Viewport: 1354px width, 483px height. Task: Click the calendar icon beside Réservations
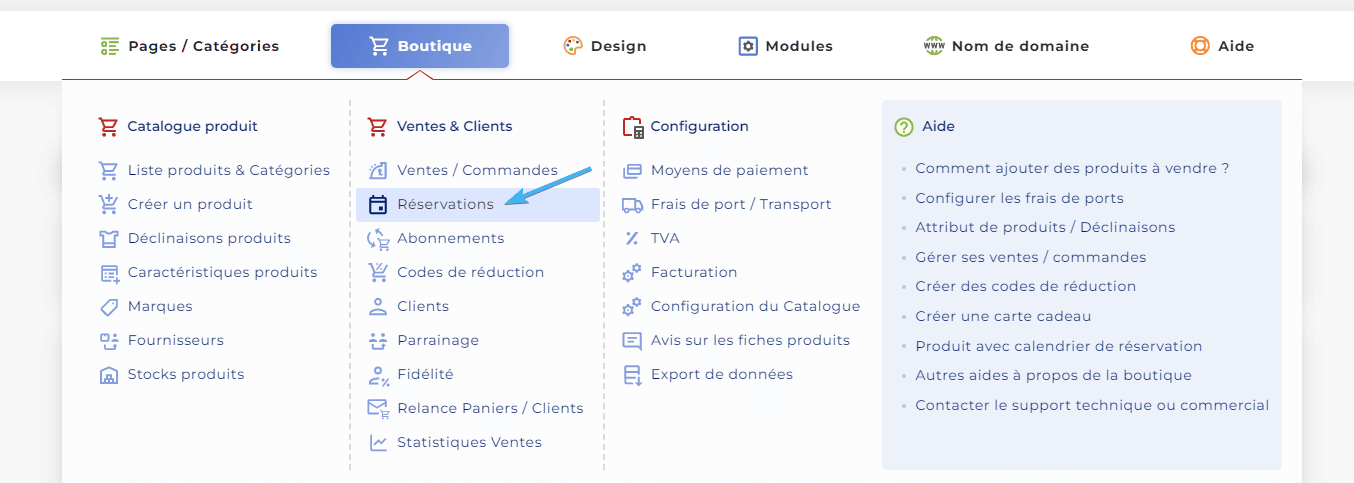[x=378, y=205]
